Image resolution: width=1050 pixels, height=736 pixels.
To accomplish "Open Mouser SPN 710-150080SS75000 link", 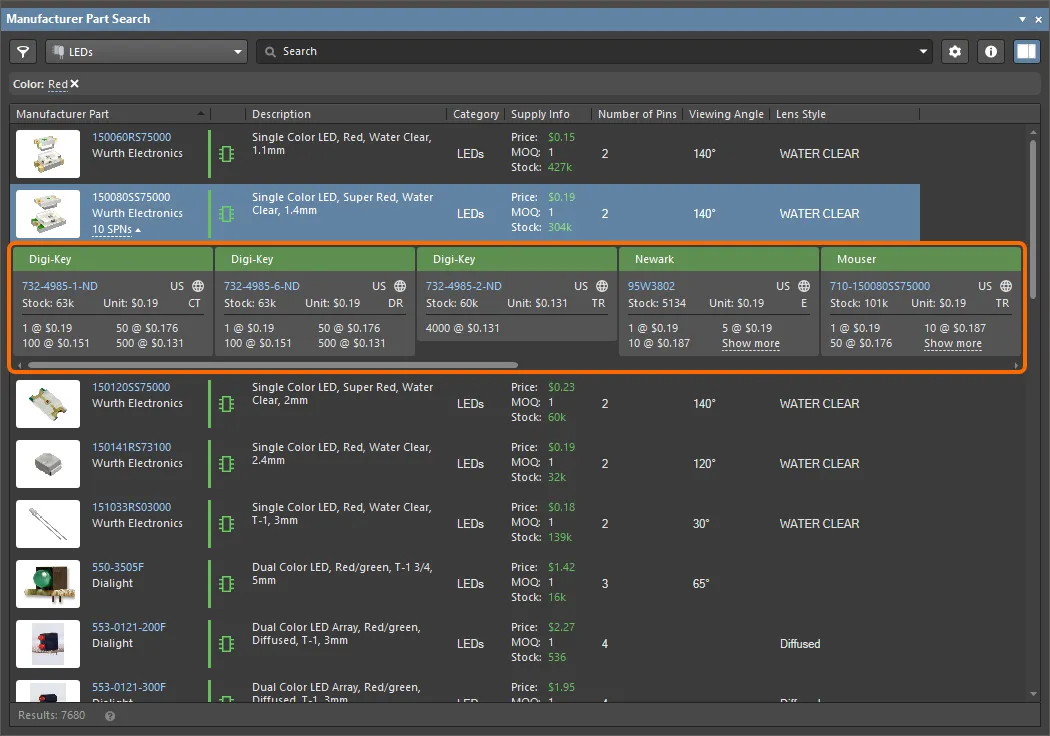I will [880, 287].
